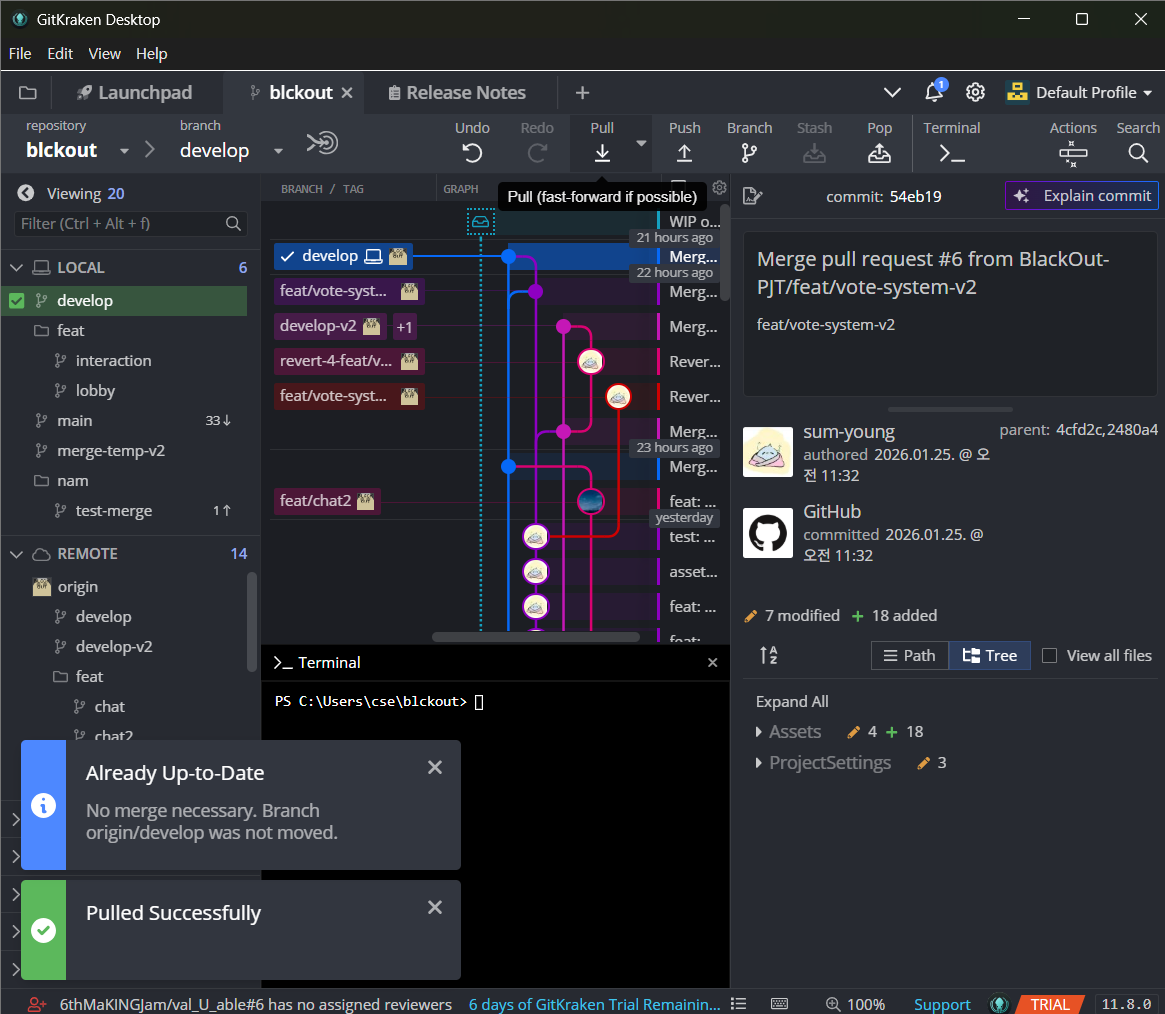1165x1014 pixels.
Task: Open the Edit menu
Action: [x=59, y=53]
